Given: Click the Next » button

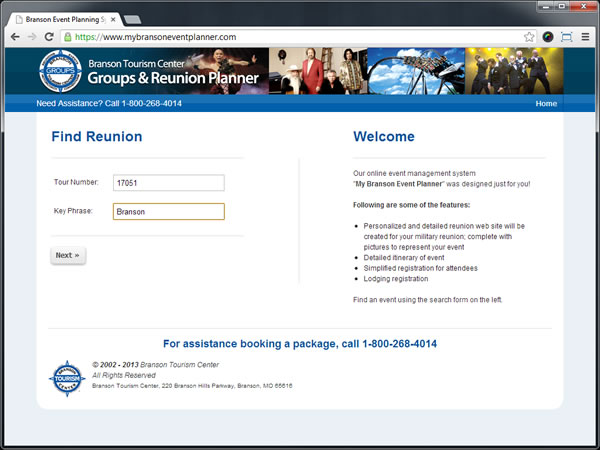Looking at the screenshot, I should (x=68, y=255).
